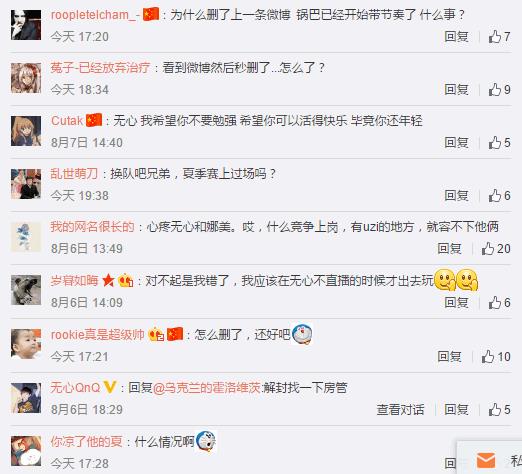Click rookie真是超级帅's baby avatar
The height and width of the screenshot is (474, 522).
(26, 344)
